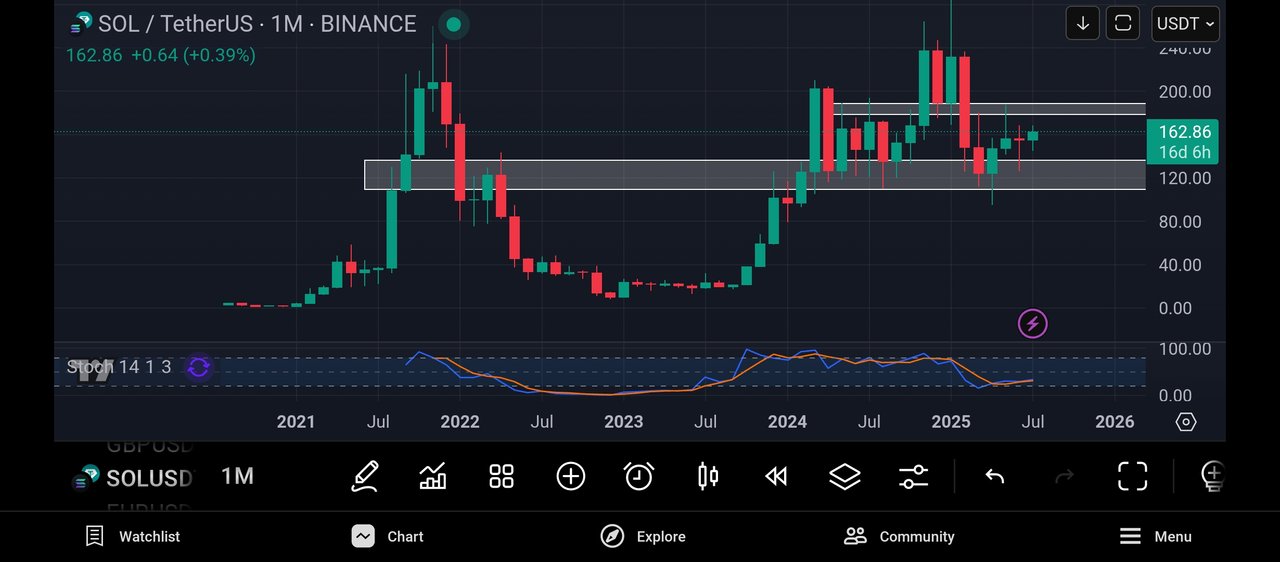Screen dimensions: 1280x562
Task: Click the 120.00 price axis label
Action: pos(1184,178)
